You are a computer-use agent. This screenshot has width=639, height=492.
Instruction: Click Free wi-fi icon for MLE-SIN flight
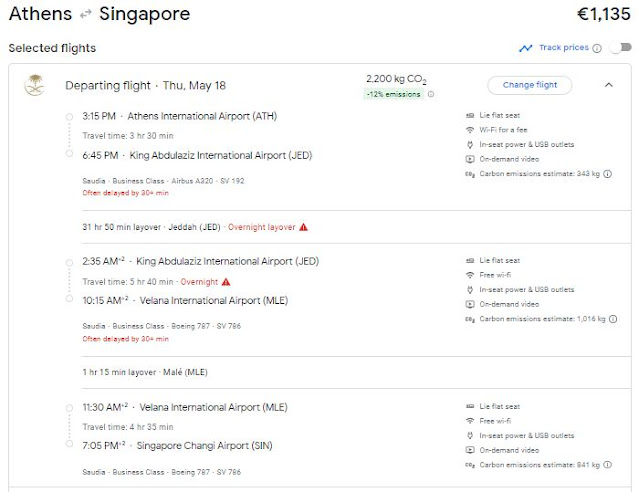pyautogui.click(x=470, y=421)
